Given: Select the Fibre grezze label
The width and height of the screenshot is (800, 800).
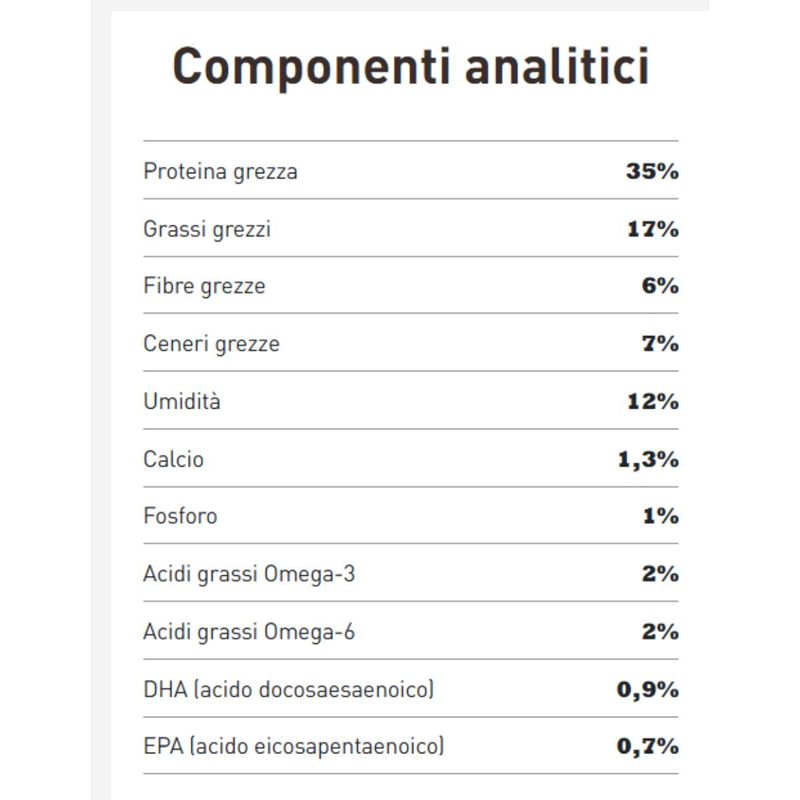Looking at the screenshot, I should pyautogui.click(x=204, y=286).
